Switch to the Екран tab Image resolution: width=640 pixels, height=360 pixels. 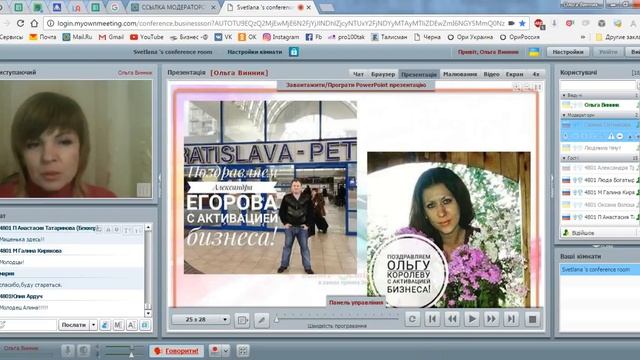point(514,74)
